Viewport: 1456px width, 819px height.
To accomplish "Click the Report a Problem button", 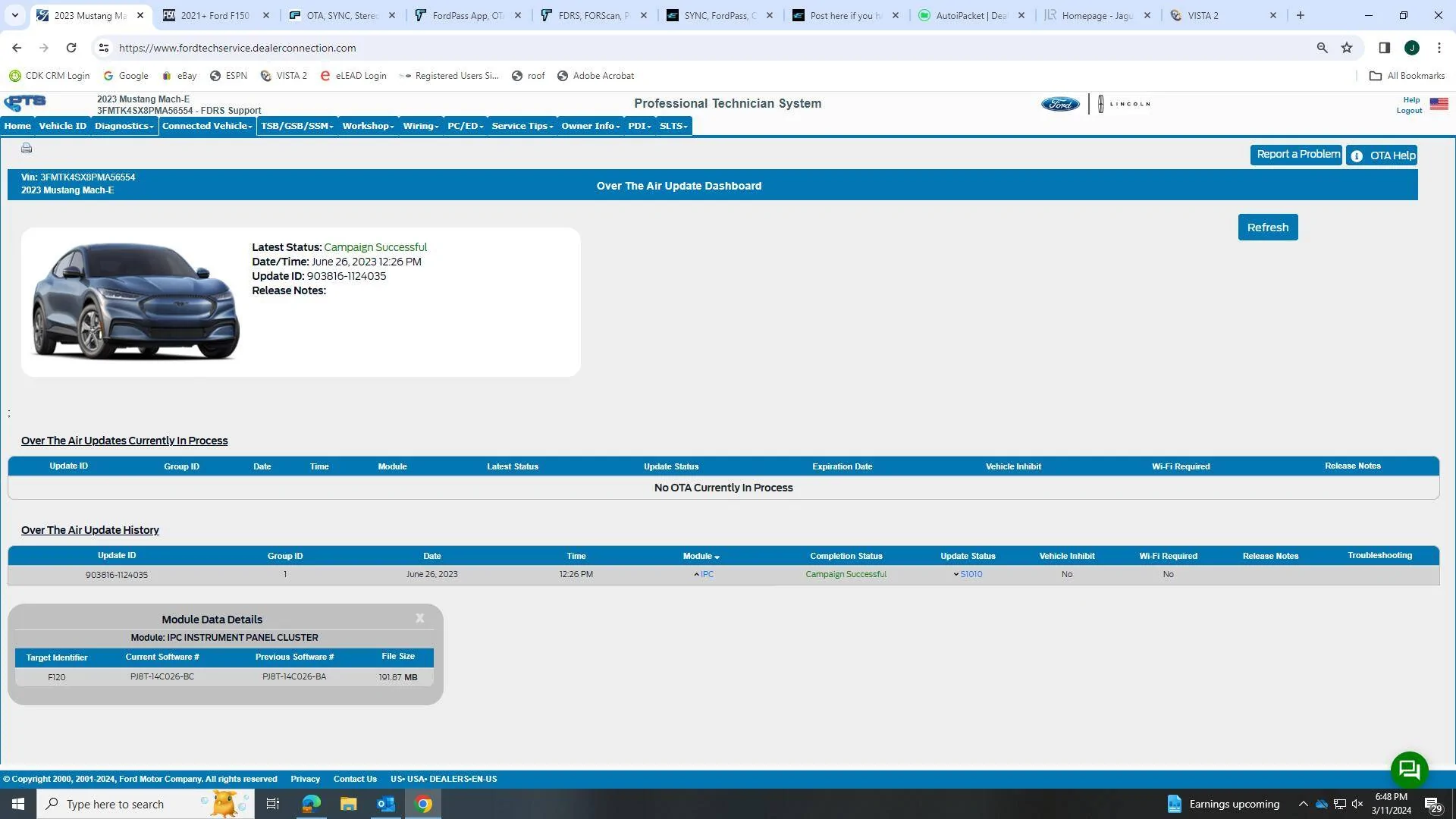I will (1296, 155).
